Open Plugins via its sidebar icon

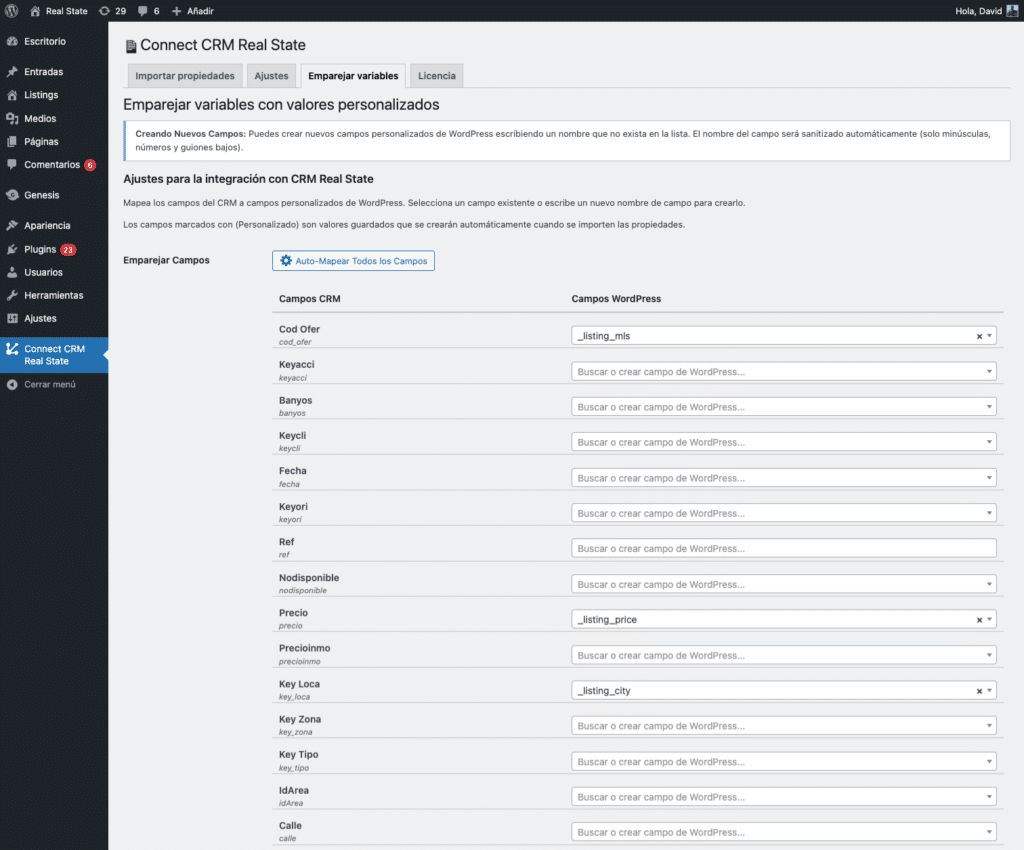(x=10, y=248)
